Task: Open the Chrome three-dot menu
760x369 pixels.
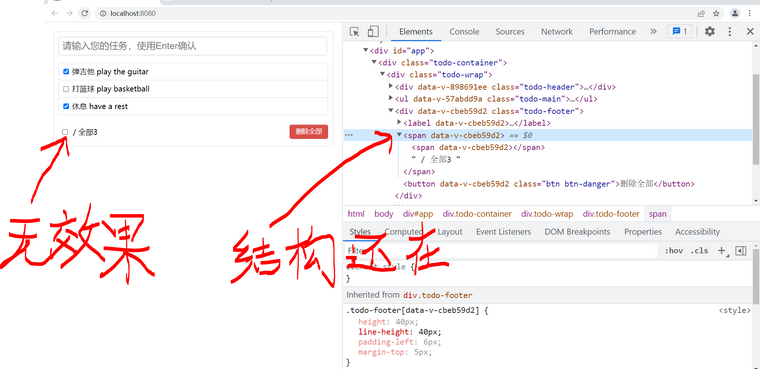Action: [x=751, y=14]
